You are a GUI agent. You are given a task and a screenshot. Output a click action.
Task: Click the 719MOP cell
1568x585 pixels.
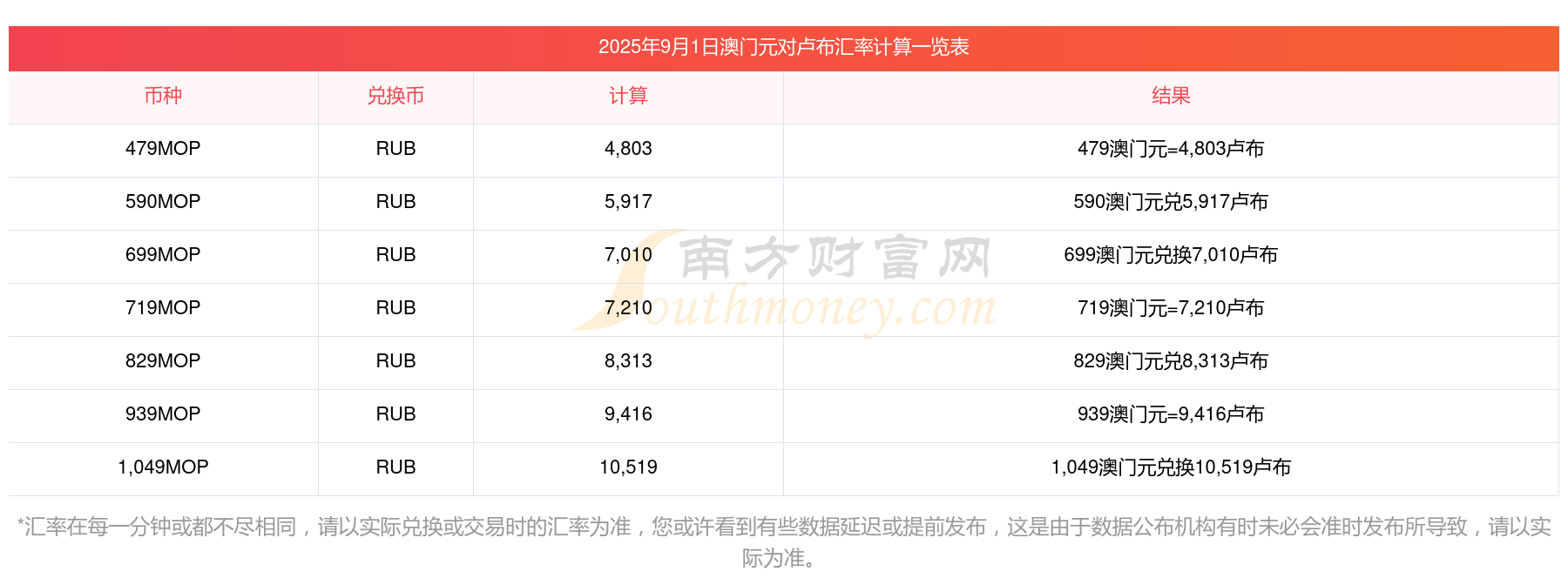tap(163, 308)
